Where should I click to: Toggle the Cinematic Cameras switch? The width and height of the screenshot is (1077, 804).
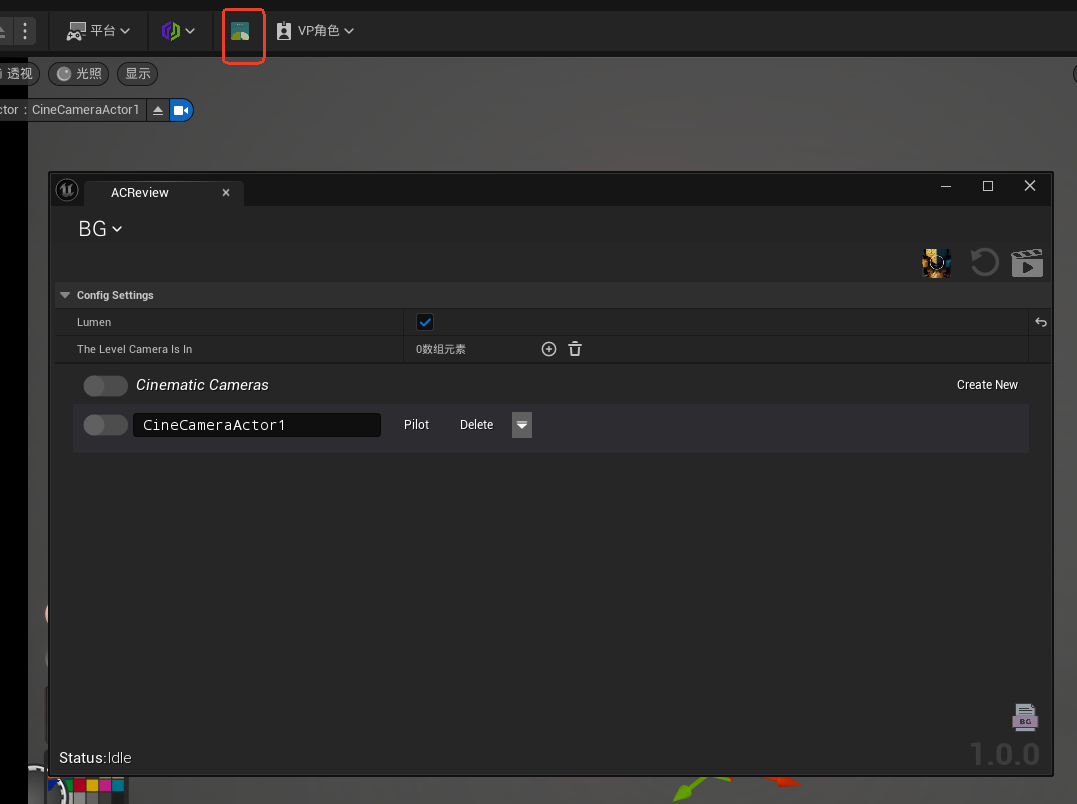coord(106,386)
